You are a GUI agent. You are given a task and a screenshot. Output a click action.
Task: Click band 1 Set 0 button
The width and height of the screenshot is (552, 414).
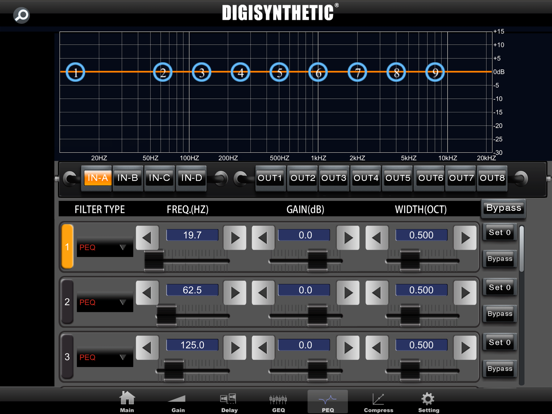pyautogui.click(x=500, y=232)
